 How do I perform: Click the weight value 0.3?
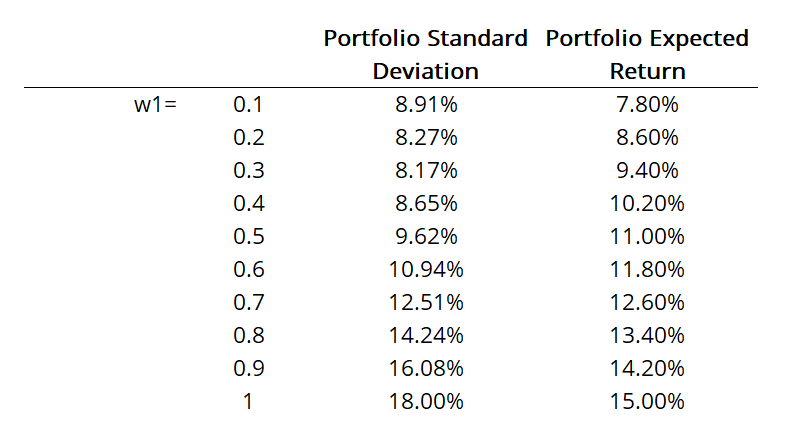248,171
